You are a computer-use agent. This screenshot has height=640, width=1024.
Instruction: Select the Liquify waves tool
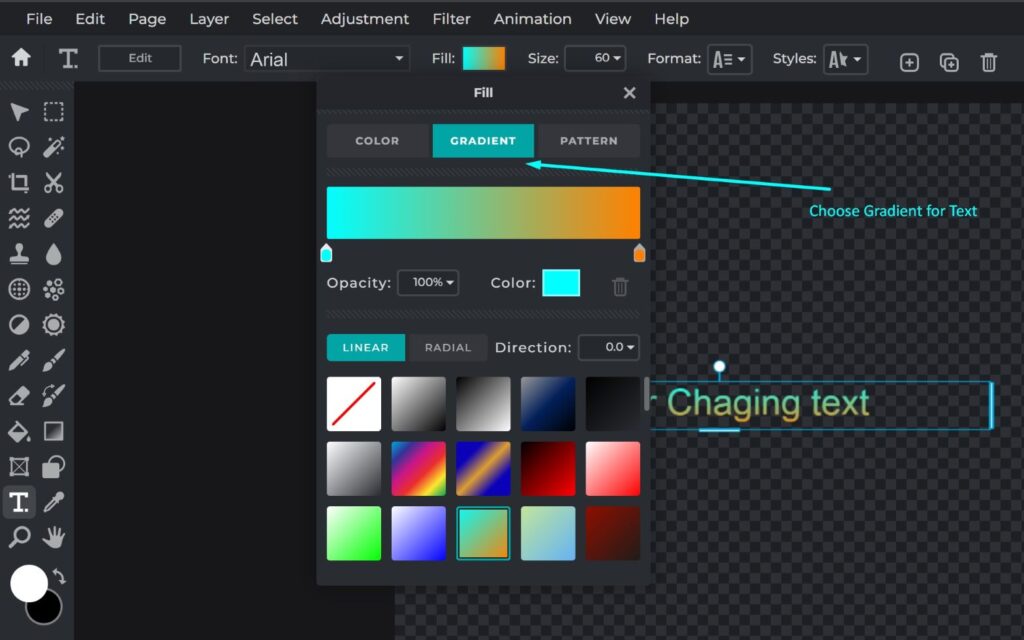click(19, 218)
